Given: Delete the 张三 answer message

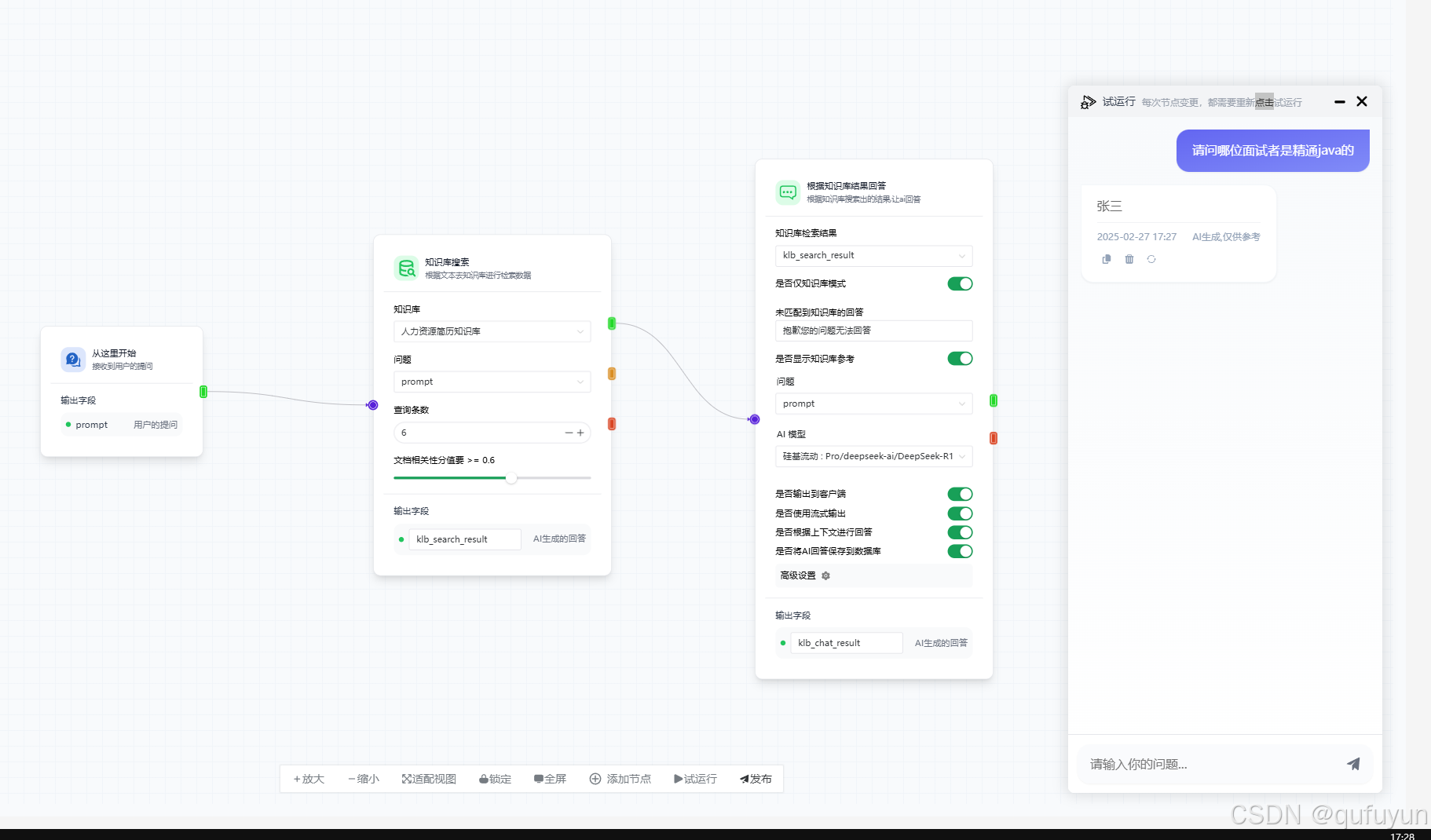Looking at the screenshot, I should pos(1129,259).
